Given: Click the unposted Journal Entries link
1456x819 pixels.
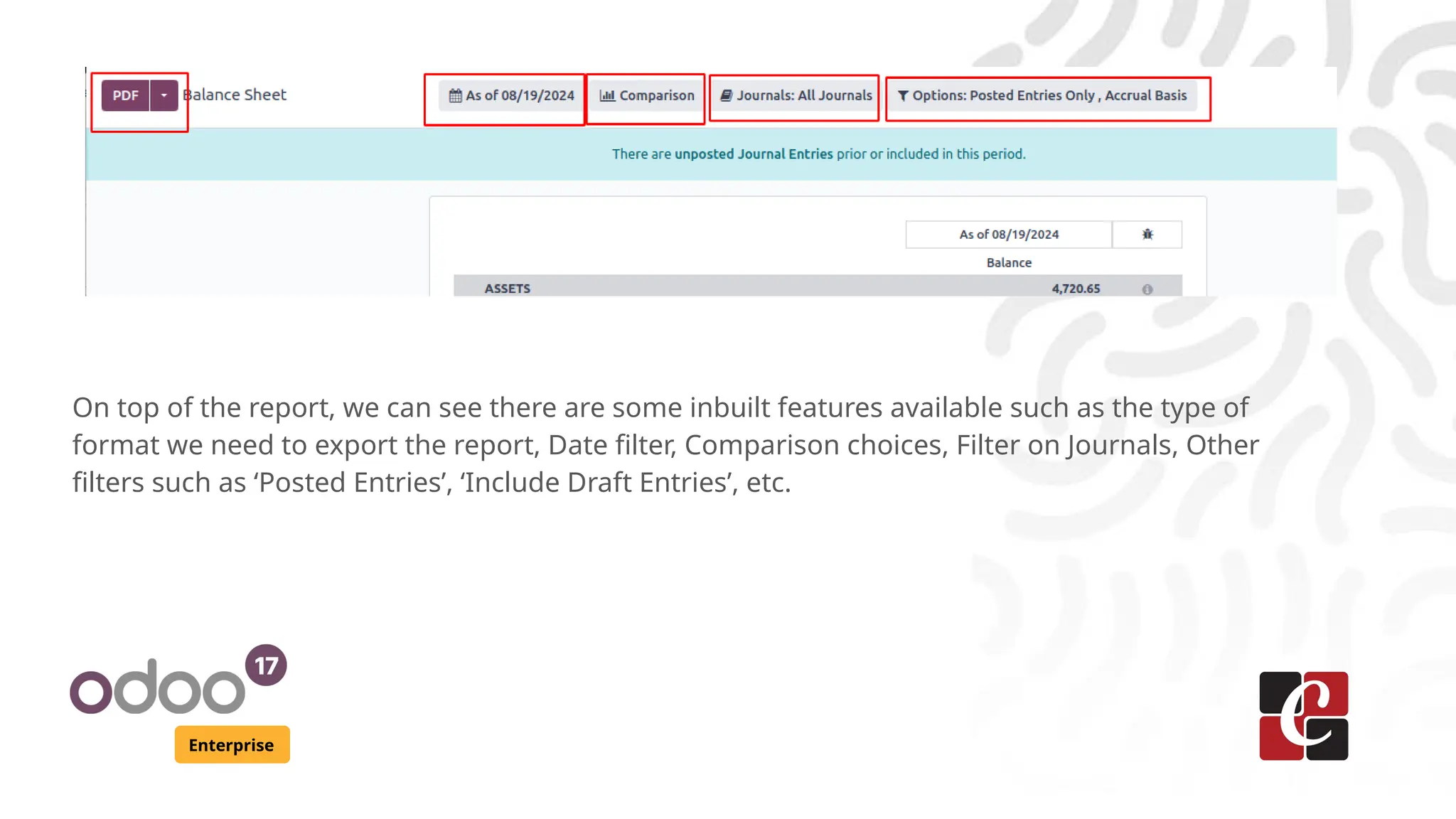Looking at the screenshot, I should click(754, 154).
